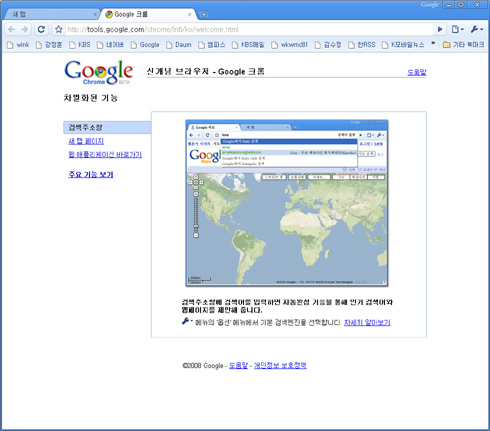Open the wkwmd81 bookmark
The image size is (490, 431).
[289, 45]
